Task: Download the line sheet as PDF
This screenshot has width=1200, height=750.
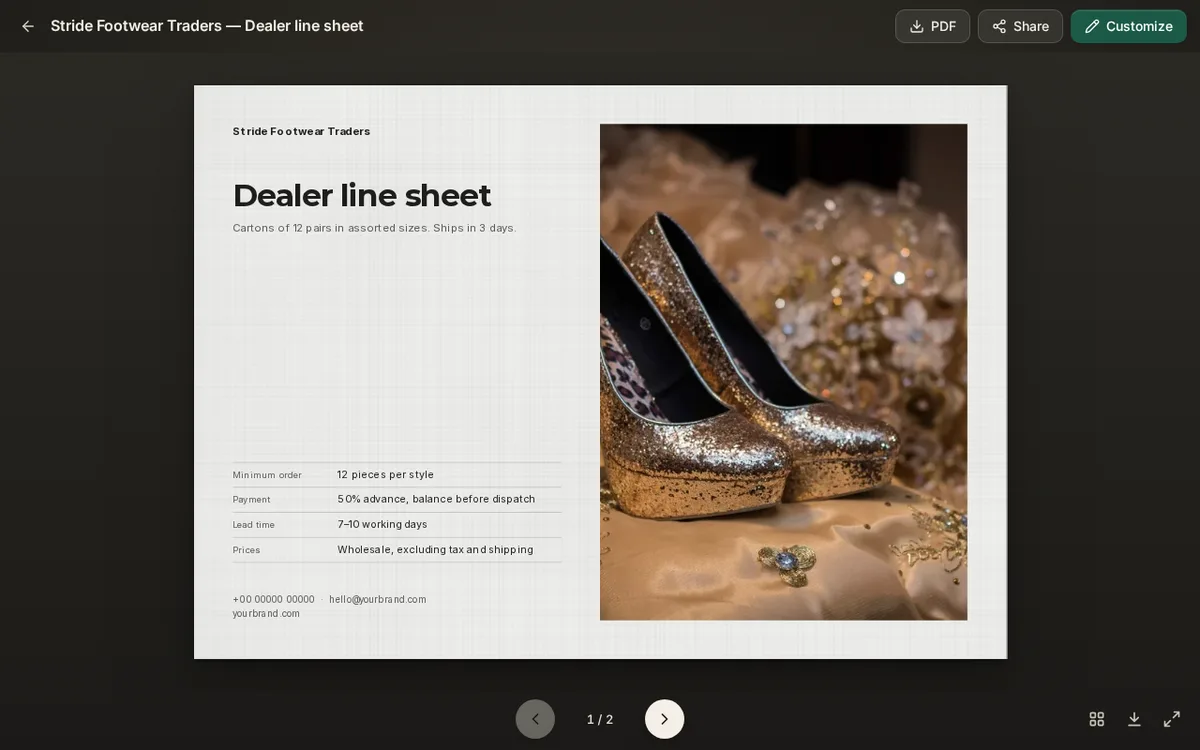Action: click(x=932, y=26)
